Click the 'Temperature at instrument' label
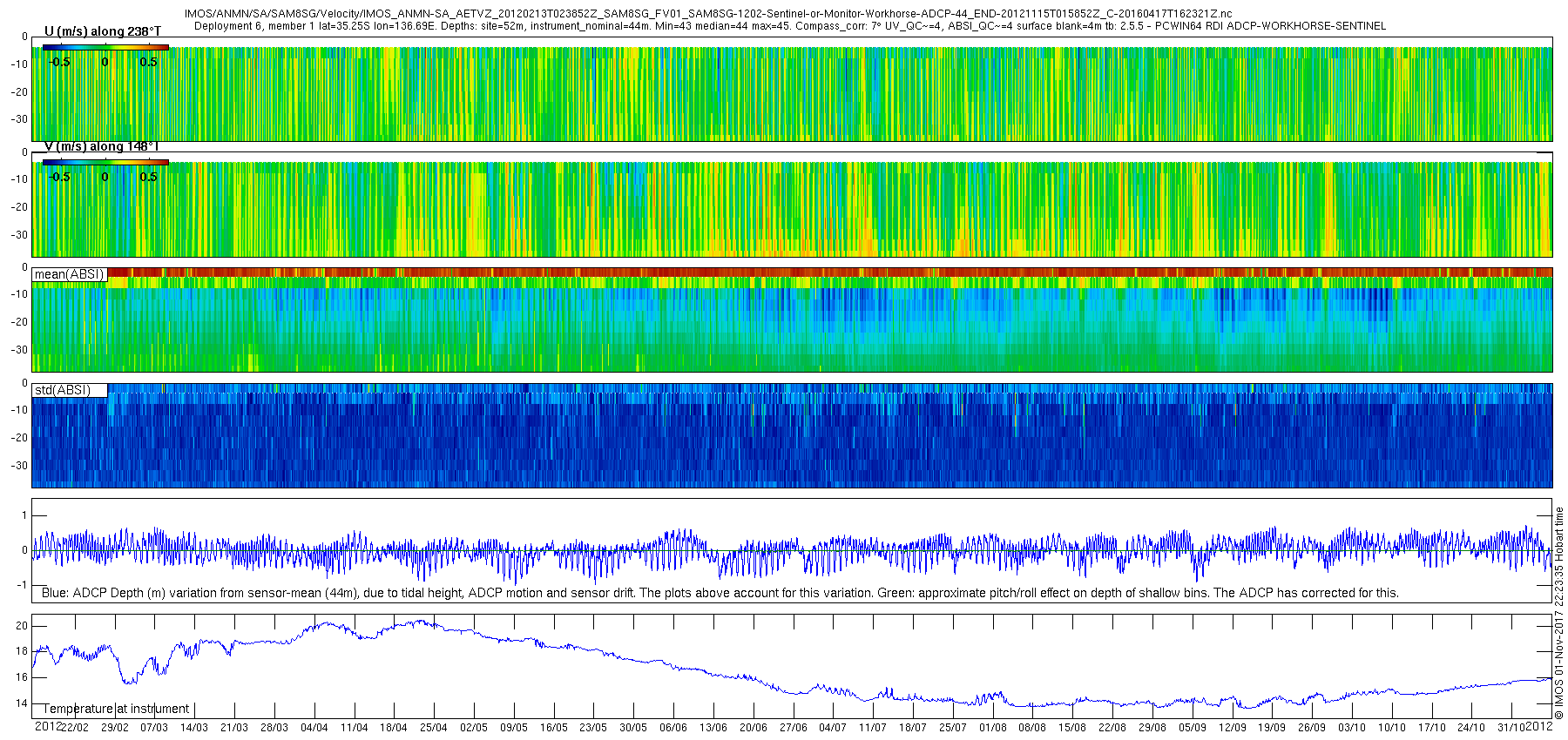 (x=116, y=709)
